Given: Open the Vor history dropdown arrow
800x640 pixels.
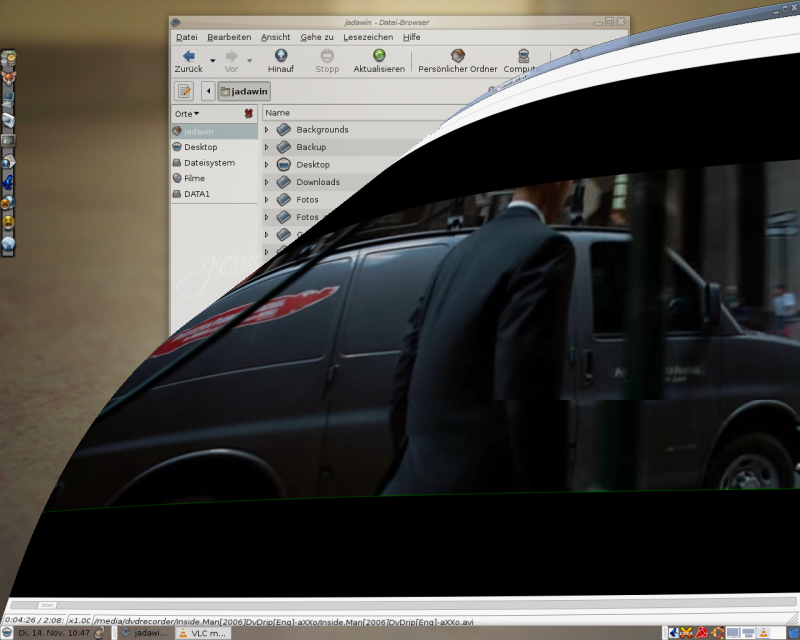Looking at the screenshot, I should [249, 60].
